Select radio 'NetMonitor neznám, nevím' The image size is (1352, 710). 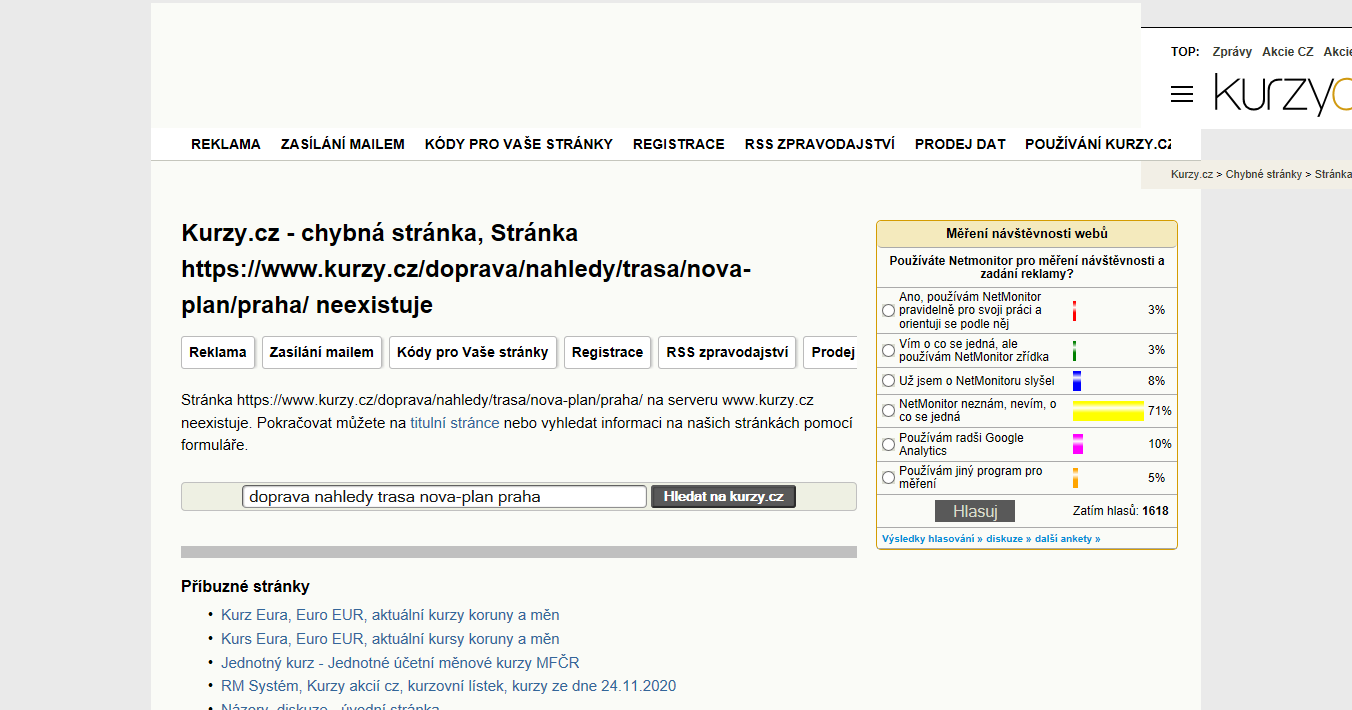click(888, 411)
